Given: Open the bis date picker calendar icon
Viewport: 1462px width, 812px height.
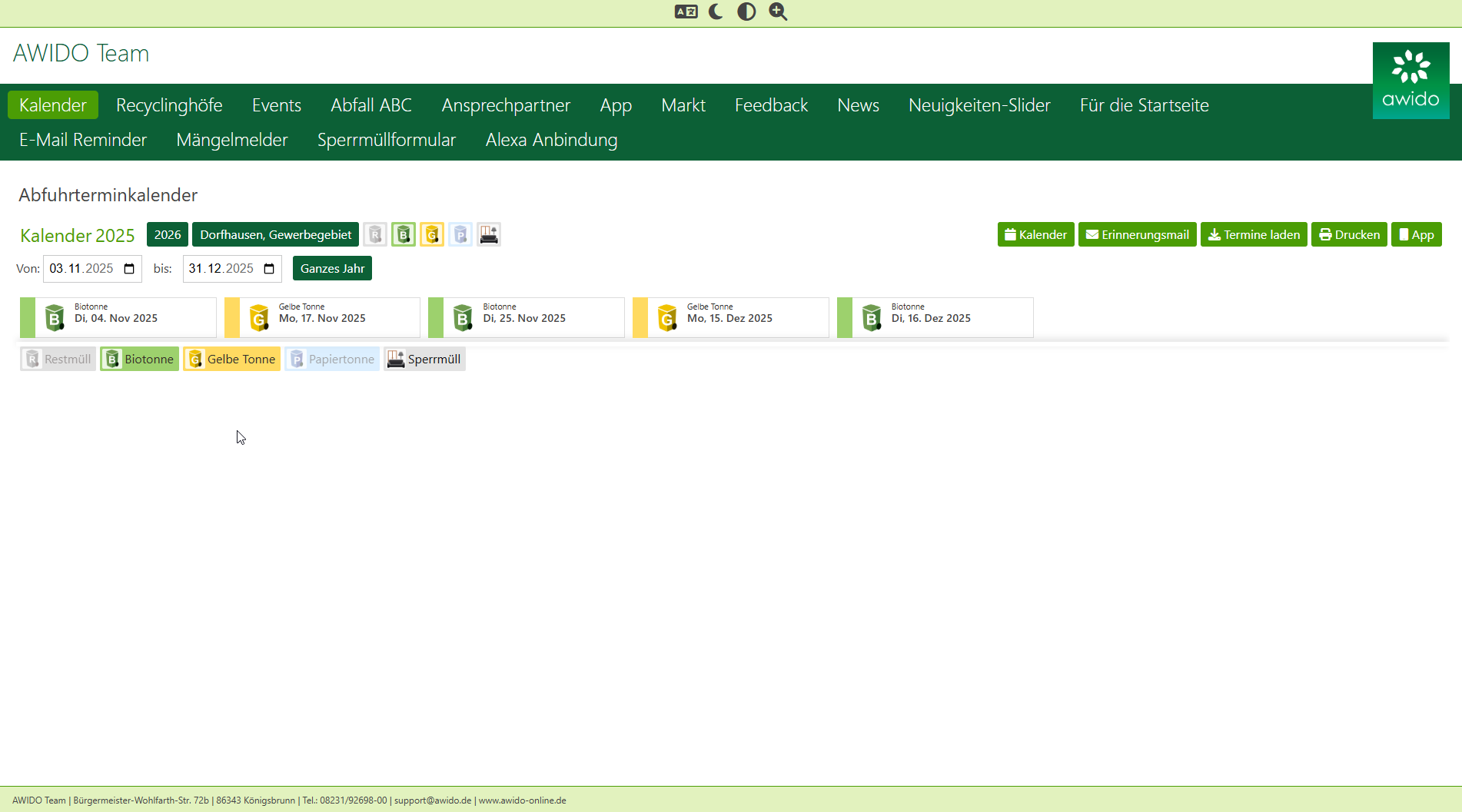Looking at the screenshot, I should (269, 268).
